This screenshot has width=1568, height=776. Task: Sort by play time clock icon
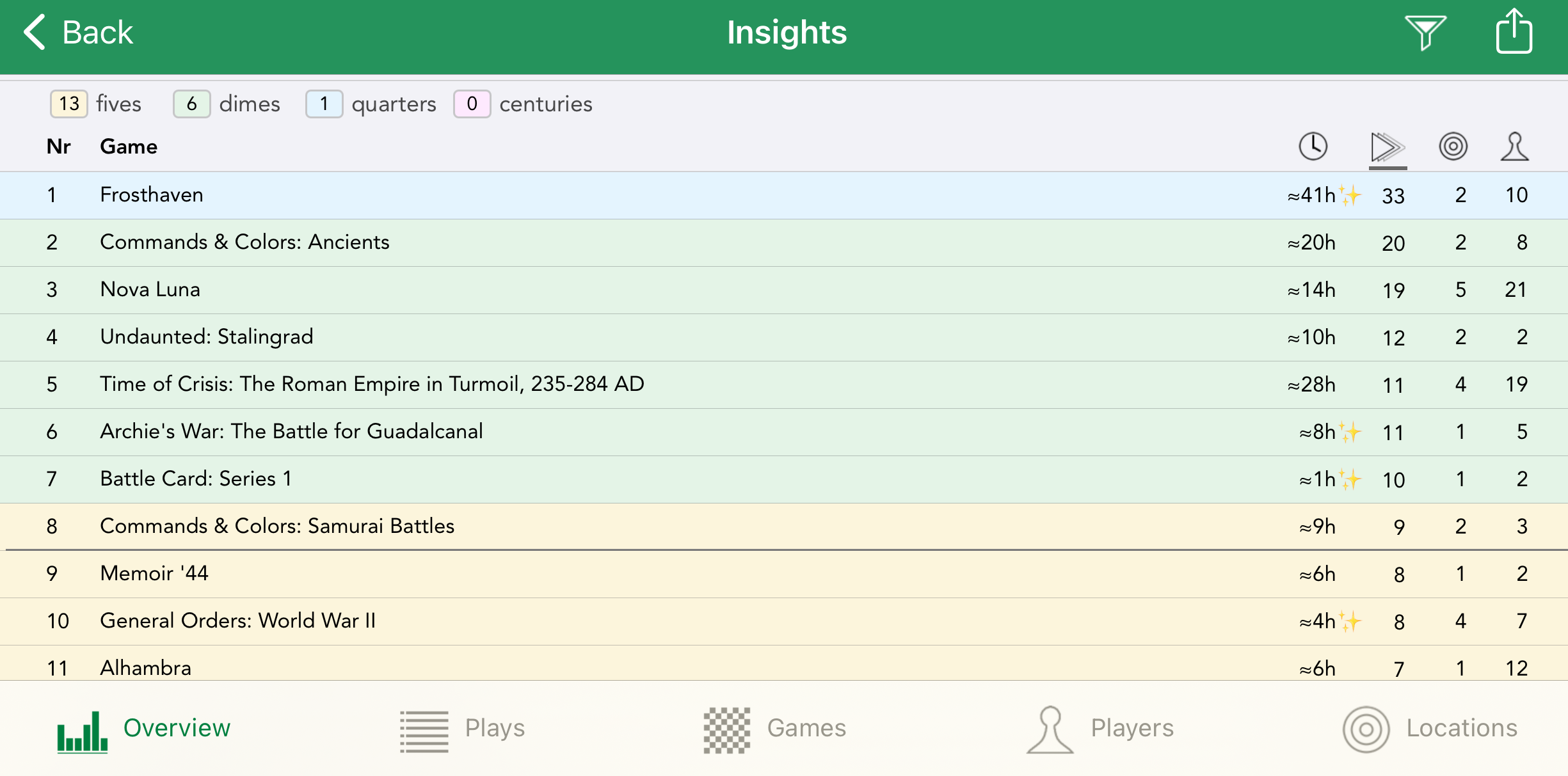coord(1313,146)
